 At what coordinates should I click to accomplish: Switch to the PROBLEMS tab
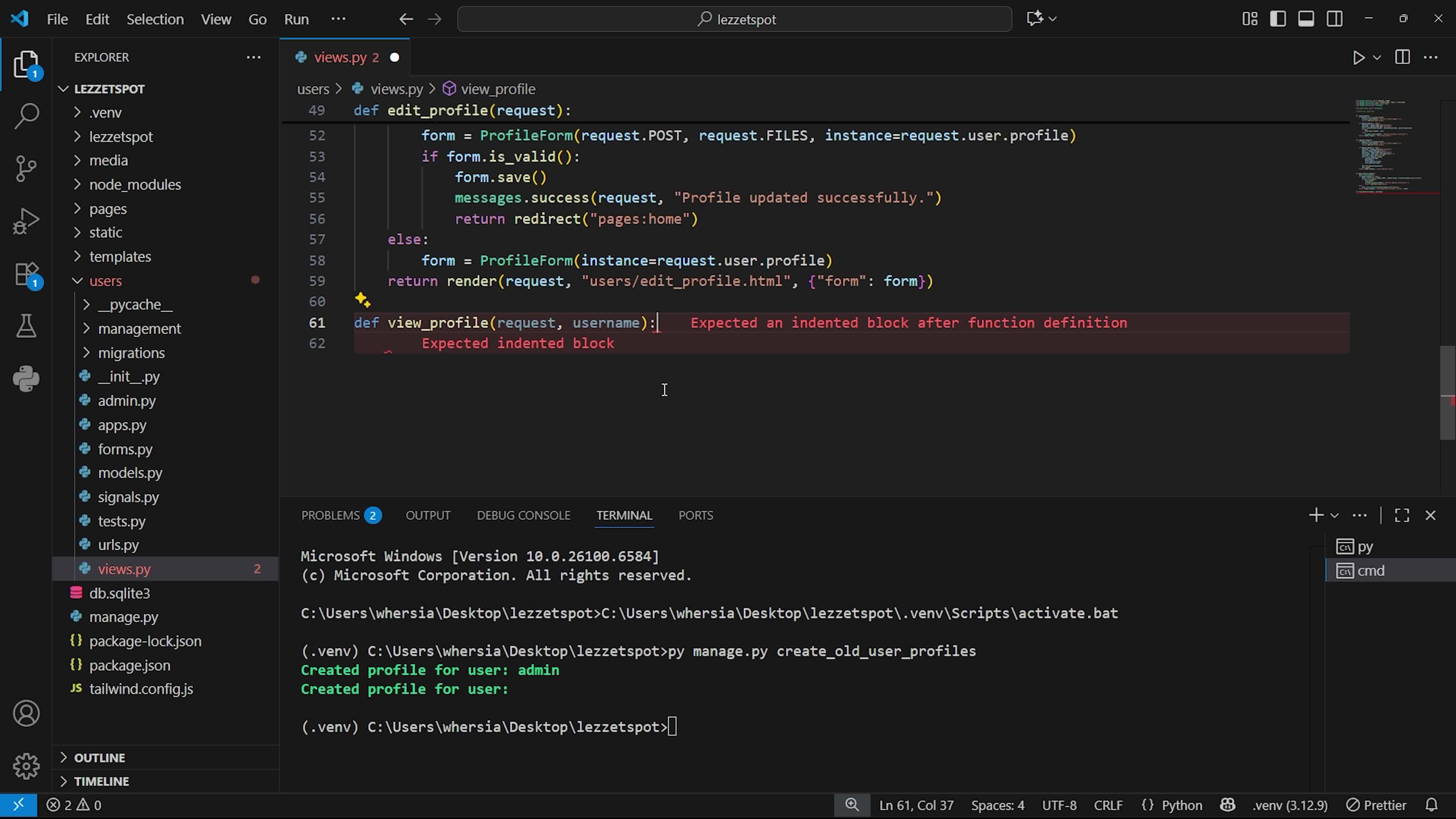(331, 516)
